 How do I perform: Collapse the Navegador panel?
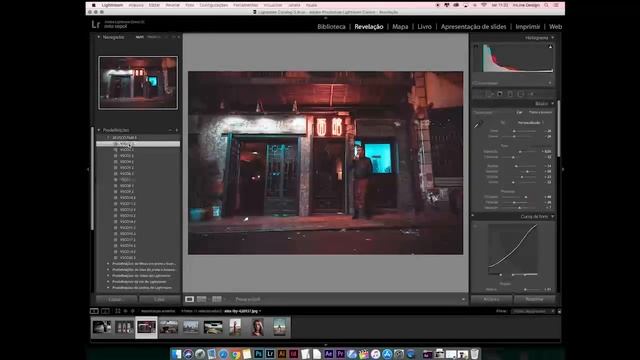pos(99,37)
